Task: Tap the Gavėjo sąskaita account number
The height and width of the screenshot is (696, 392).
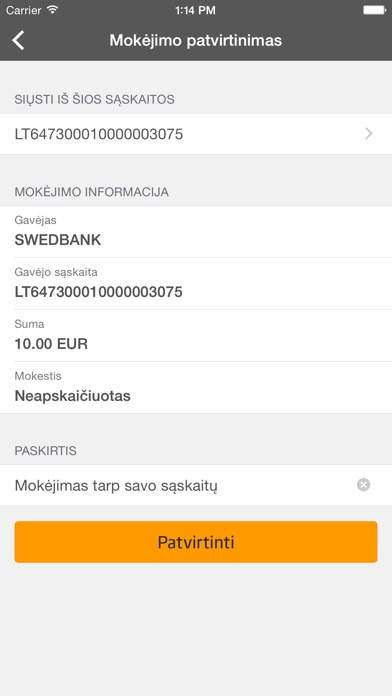Action: point(99,292)
